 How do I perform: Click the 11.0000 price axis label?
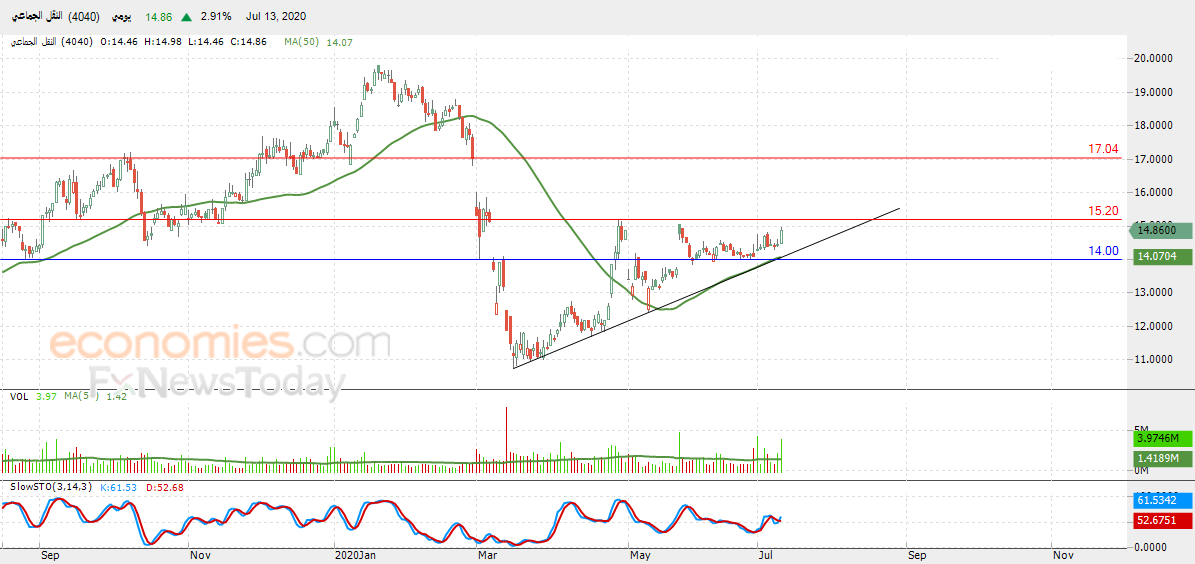point(1151,358)
